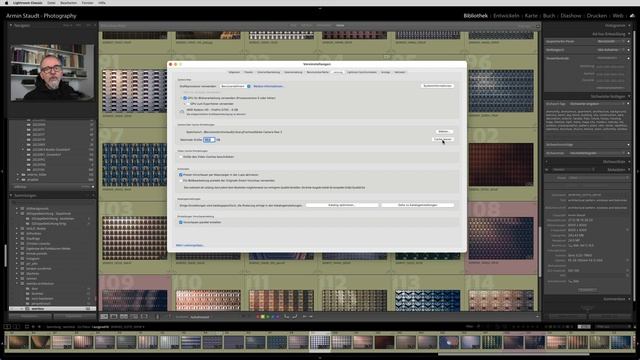This screenshot has width=640, height=360.
Task: Enable GPU für Bildverarbeitung verwenden checkbox
Action: click(x=184, y=98)
